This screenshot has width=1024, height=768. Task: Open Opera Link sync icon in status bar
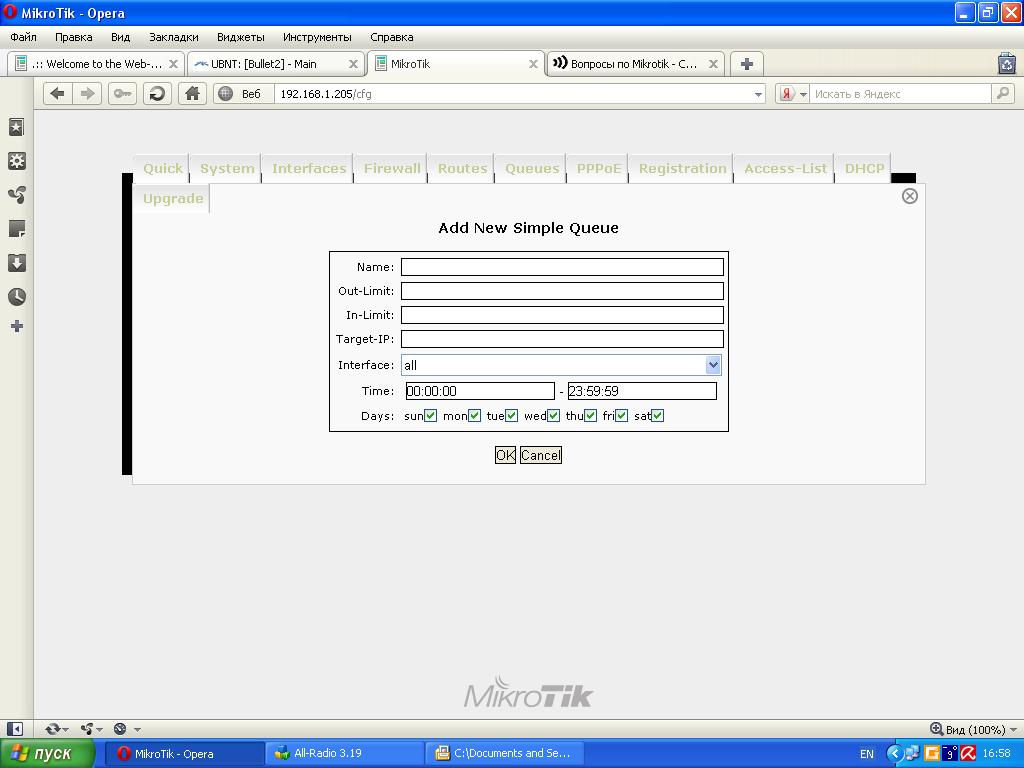[x=52, y=729]
